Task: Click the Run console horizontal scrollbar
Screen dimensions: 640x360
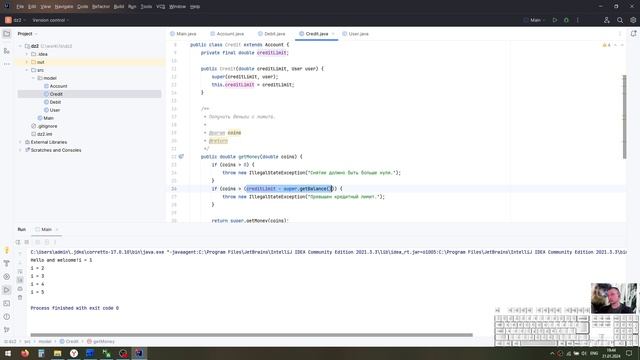Action: click(x=251, y=335)
